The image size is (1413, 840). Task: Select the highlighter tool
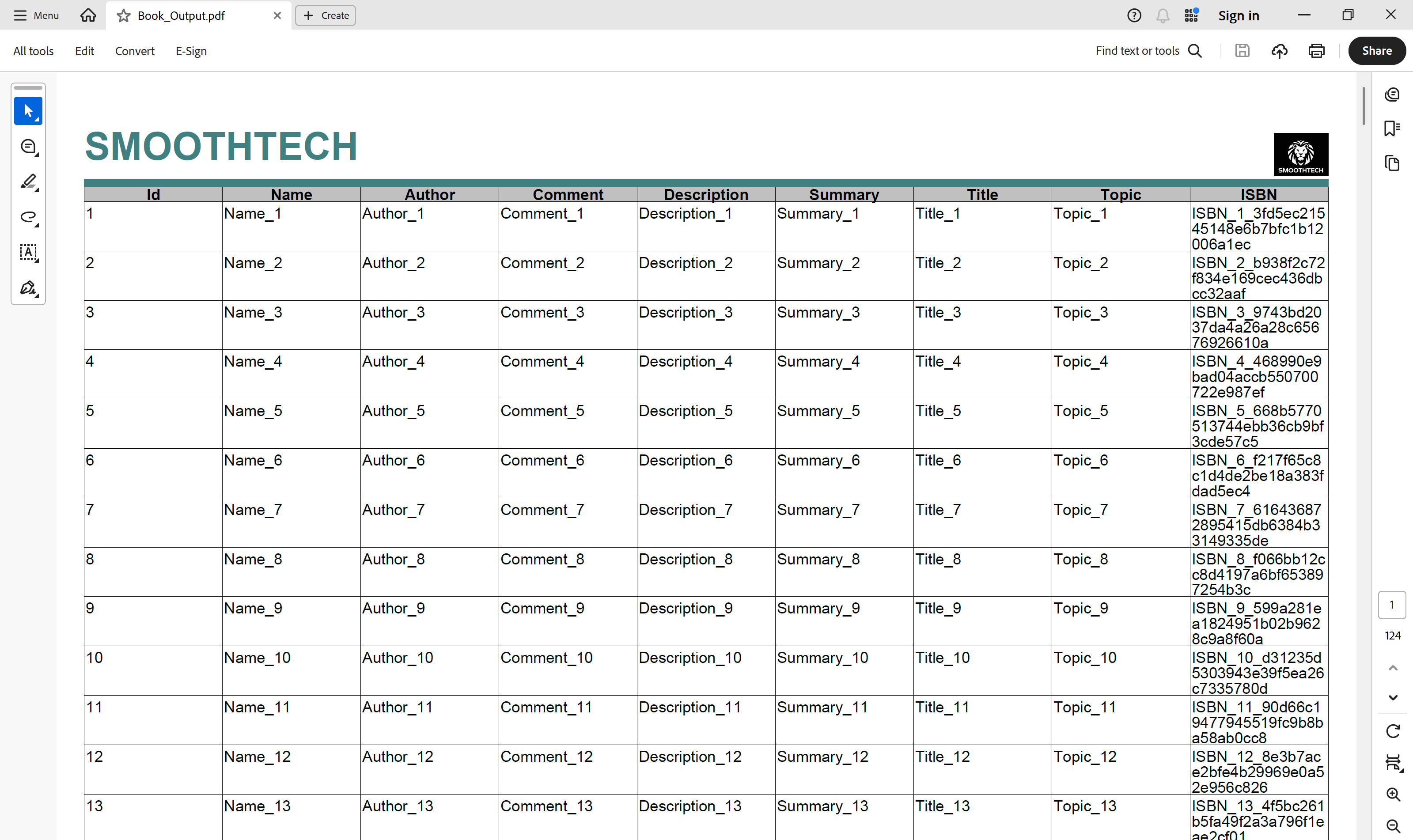(28, 182)
